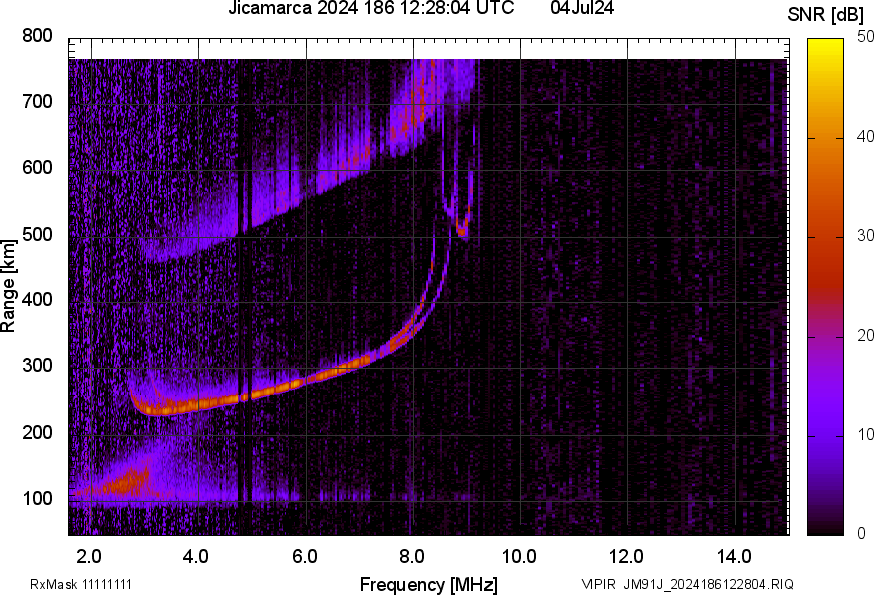Click frequency axis tick '10.0'

[x=519, y=557]
